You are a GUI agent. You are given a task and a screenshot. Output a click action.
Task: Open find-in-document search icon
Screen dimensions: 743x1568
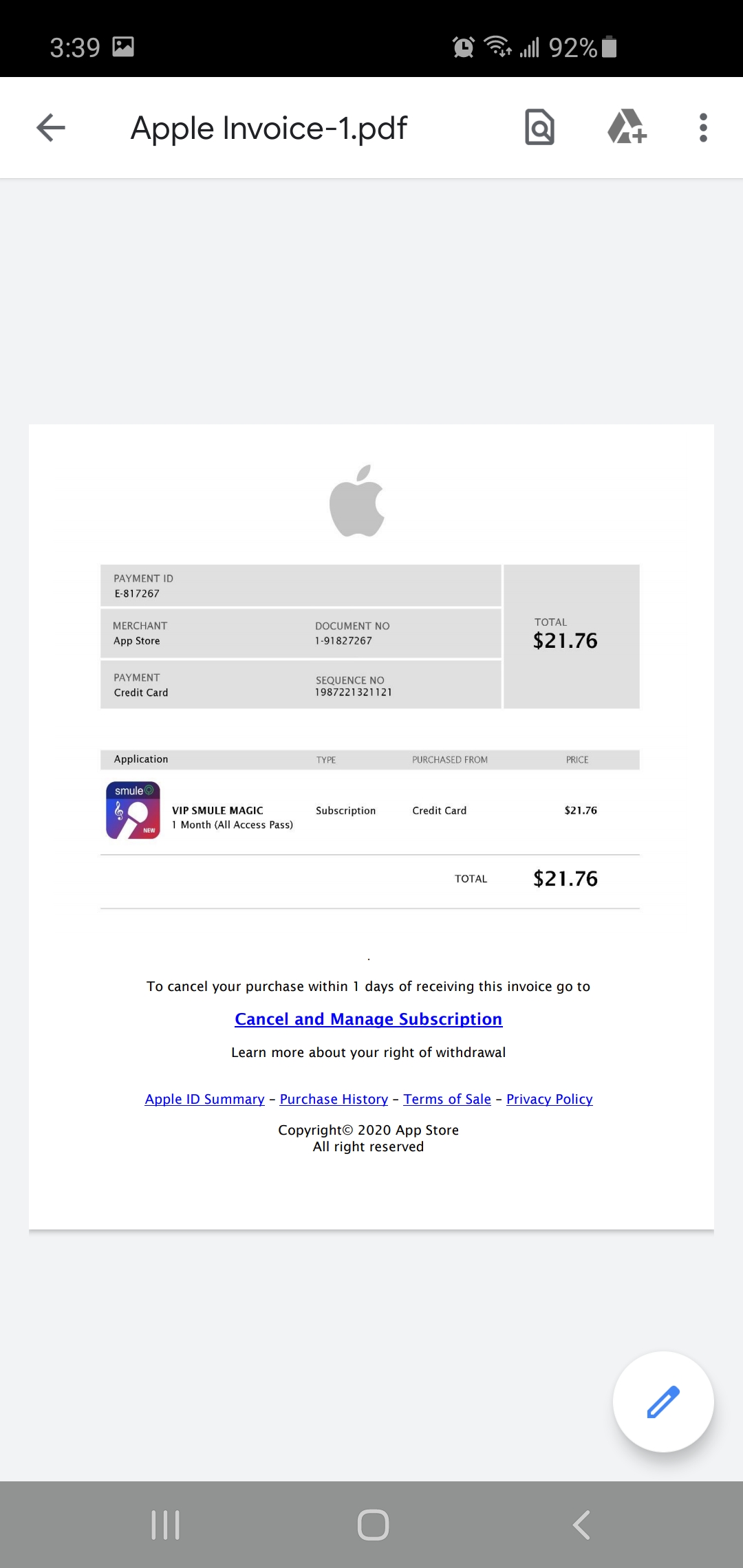point(539,127)
